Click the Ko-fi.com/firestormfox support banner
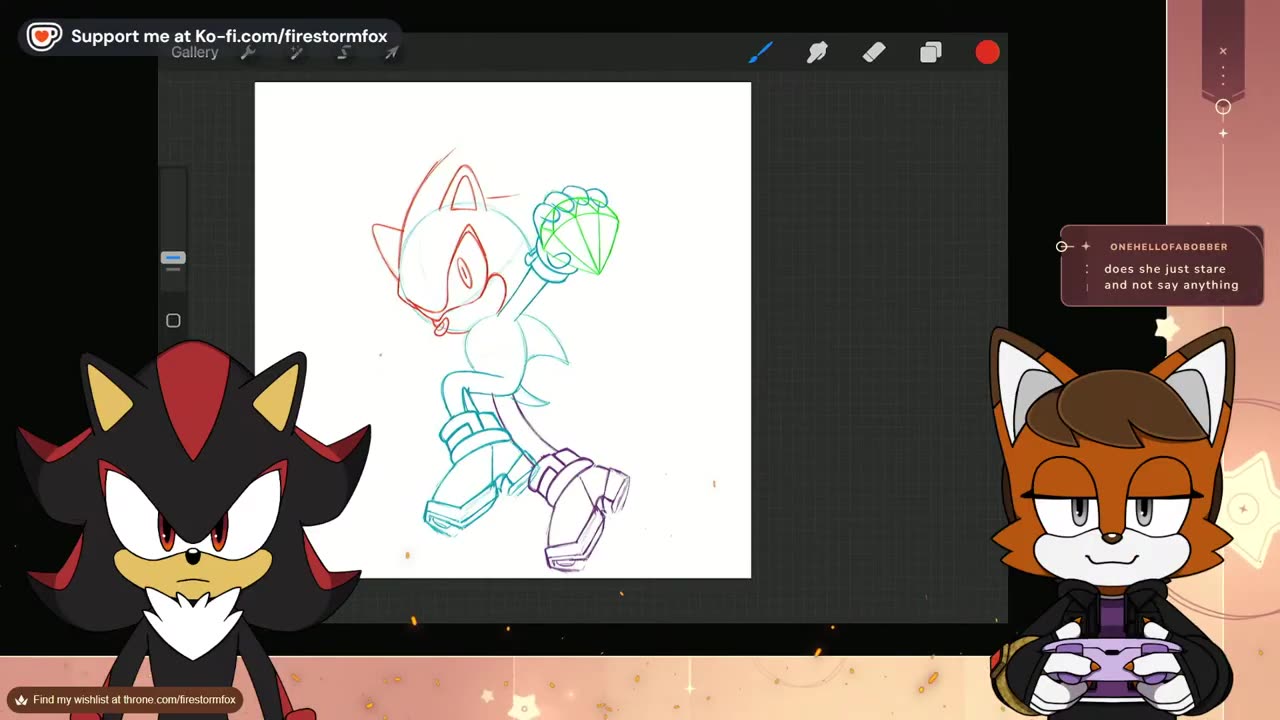This screenshot has width=1280, height=720. [211, 37]
